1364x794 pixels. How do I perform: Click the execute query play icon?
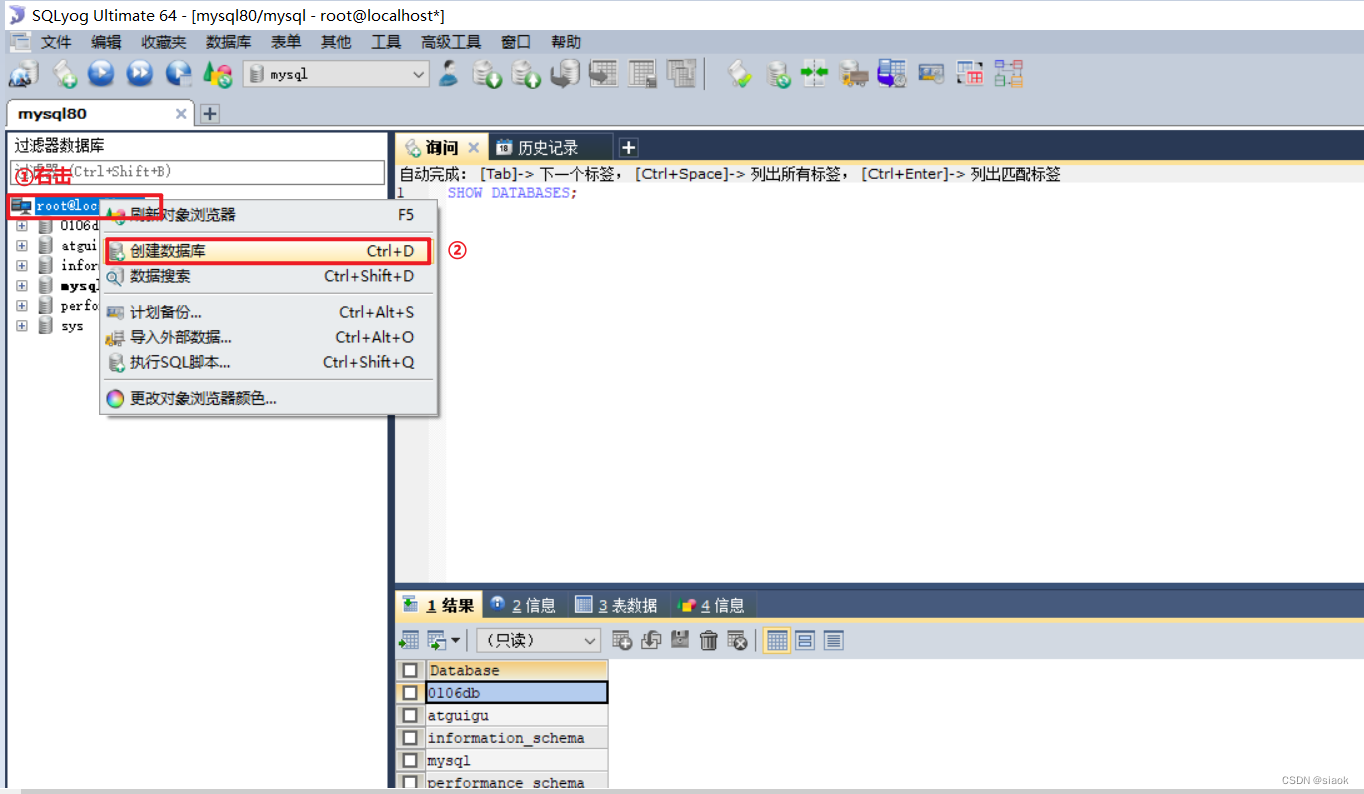click(x=101, y=73)
